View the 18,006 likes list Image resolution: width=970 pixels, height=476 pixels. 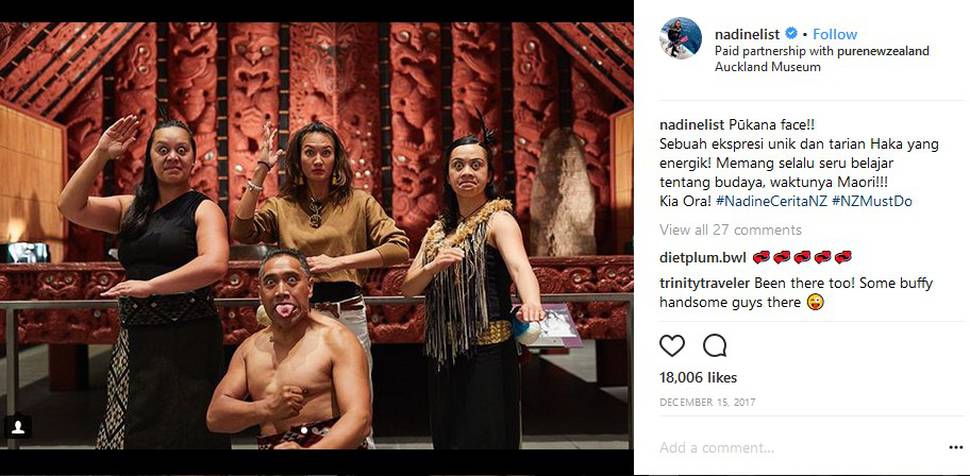click(x=698, y=378)
